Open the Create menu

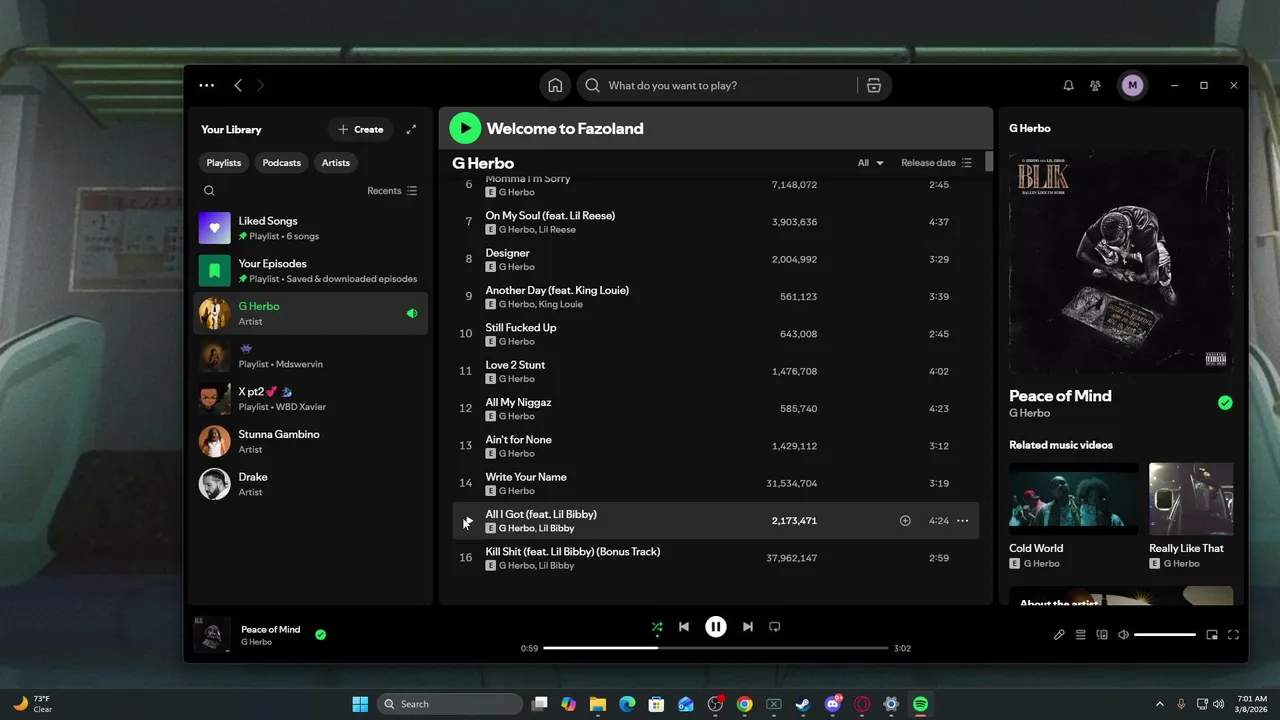point(361,129)
